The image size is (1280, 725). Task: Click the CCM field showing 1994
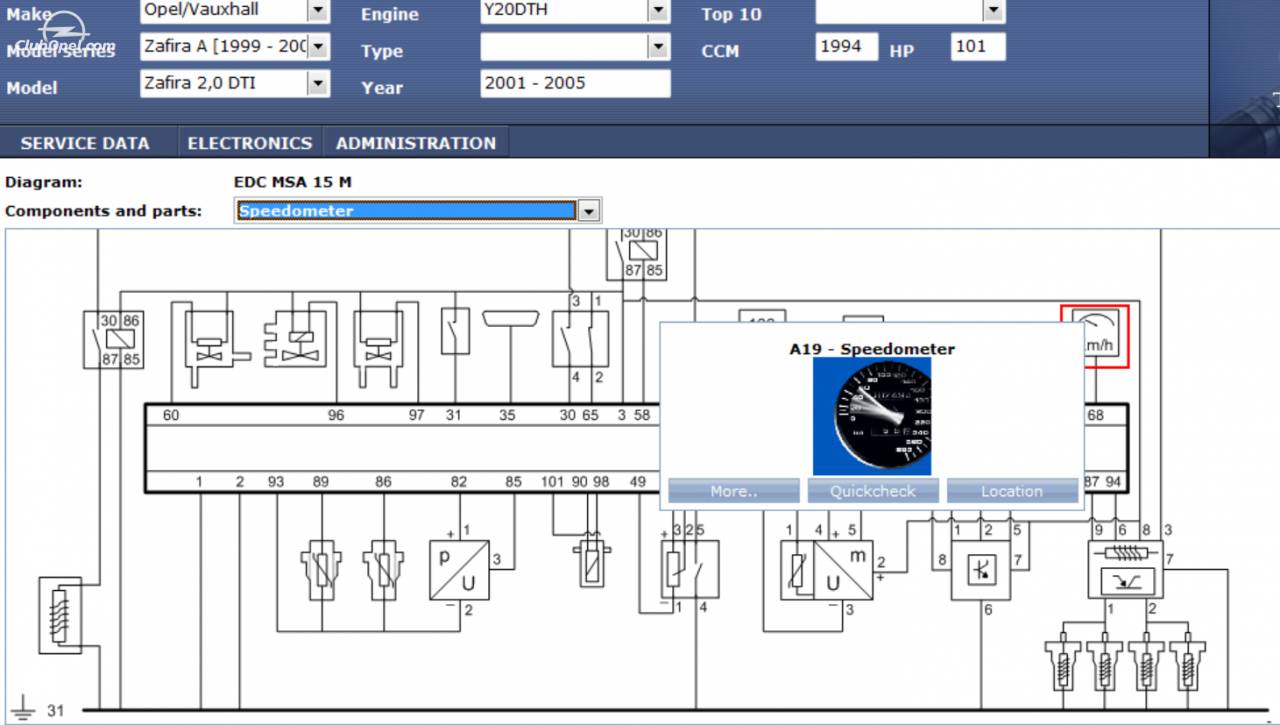point(847,46)
